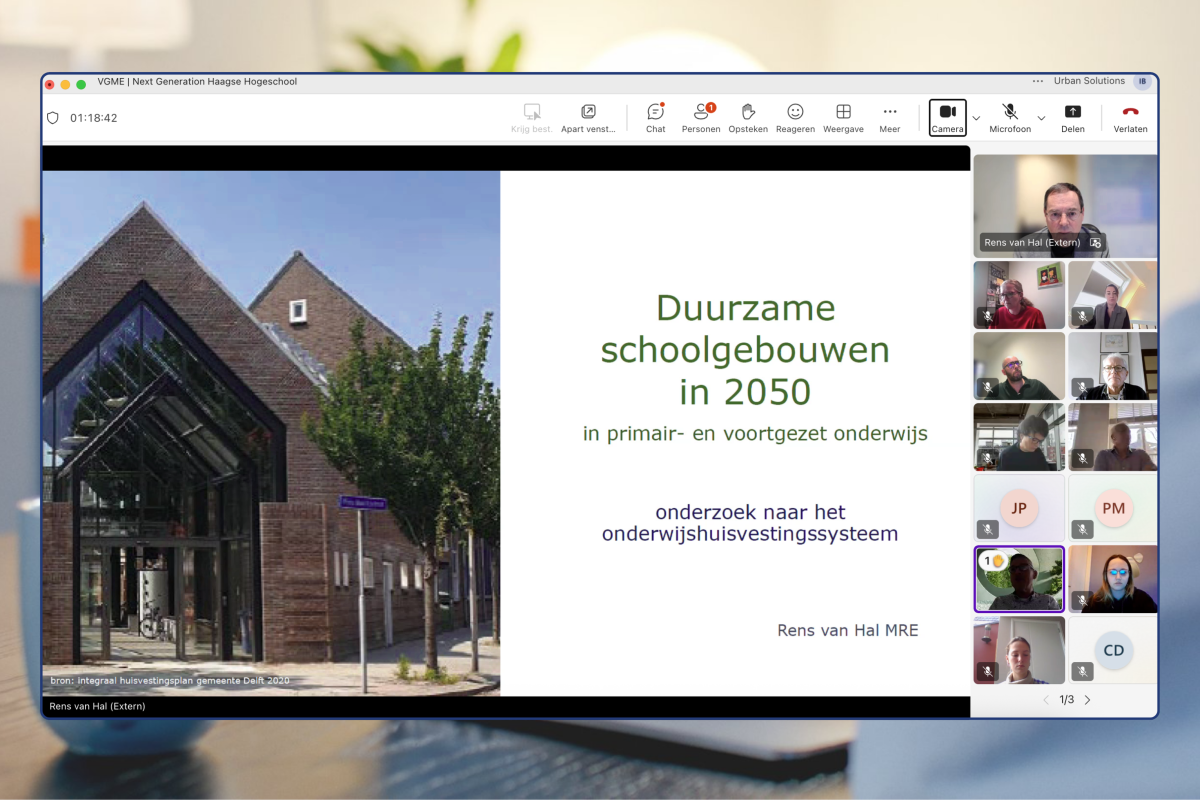Viewport: 1200px width, 800px height.
Task: Toggle the Camera on or off
Action: 947,117
